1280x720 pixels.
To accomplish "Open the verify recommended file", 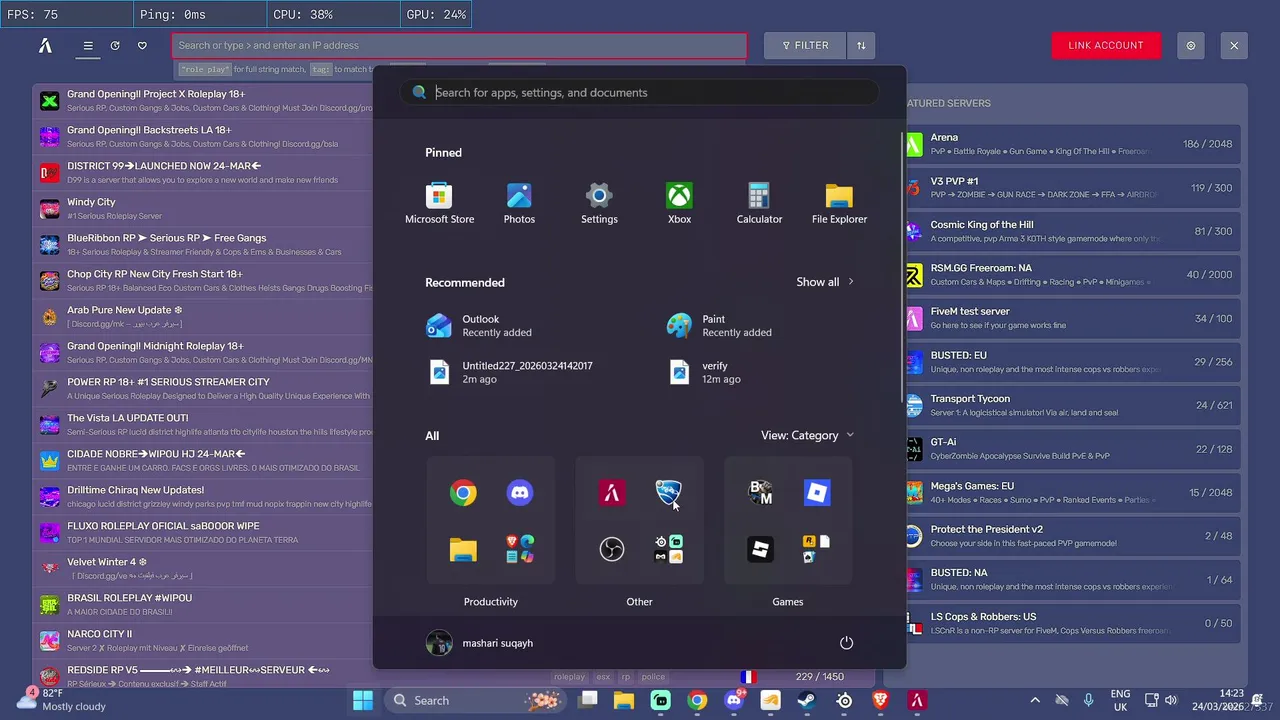I will (708, 372).
